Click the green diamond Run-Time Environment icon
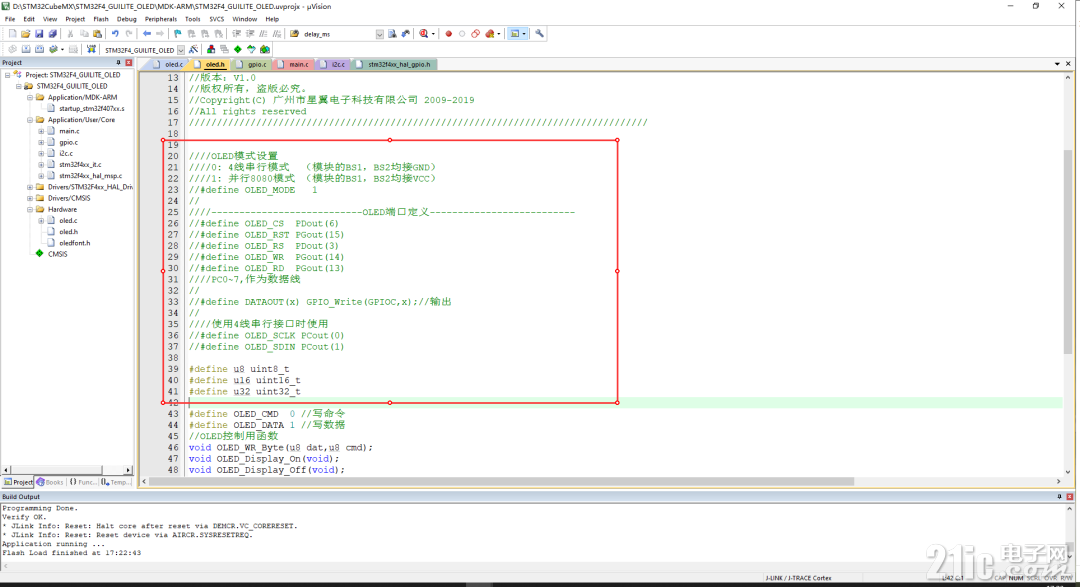Image resolution: width=1080 pixels, height=587 pixels. point(238,50)
